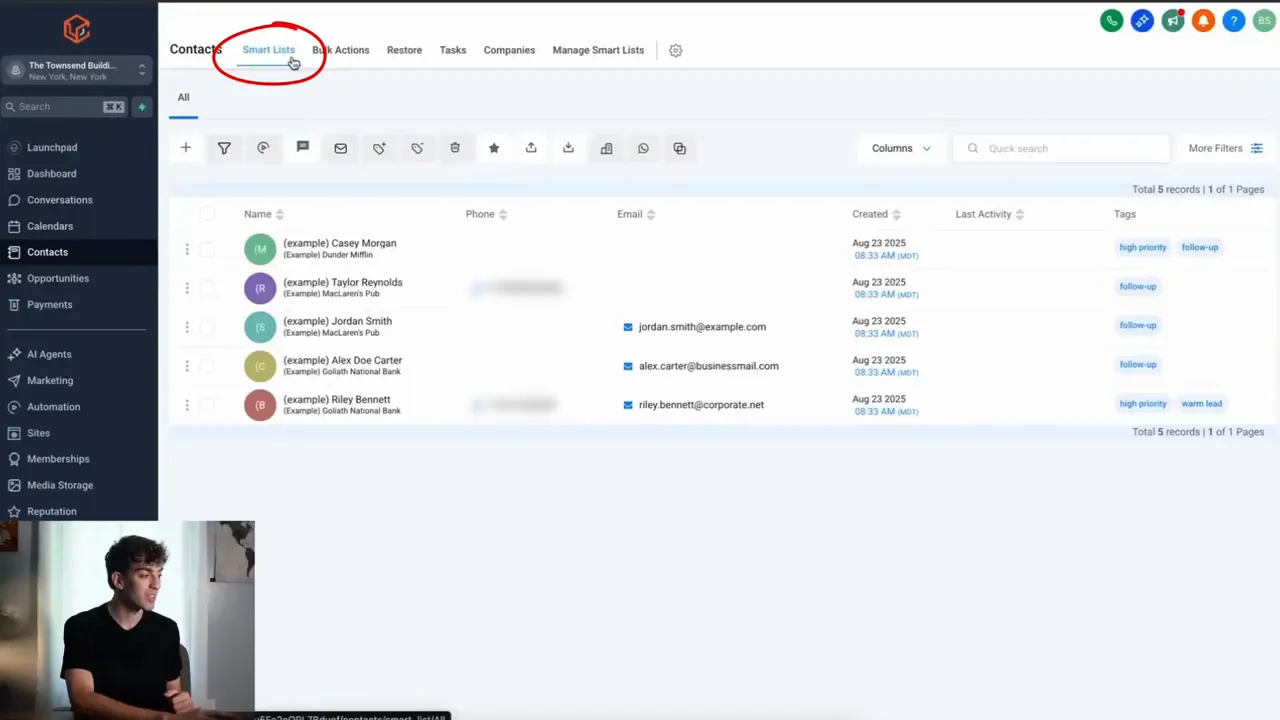
Task: Click the email icon to send bulk email
Action: [340, 148]
